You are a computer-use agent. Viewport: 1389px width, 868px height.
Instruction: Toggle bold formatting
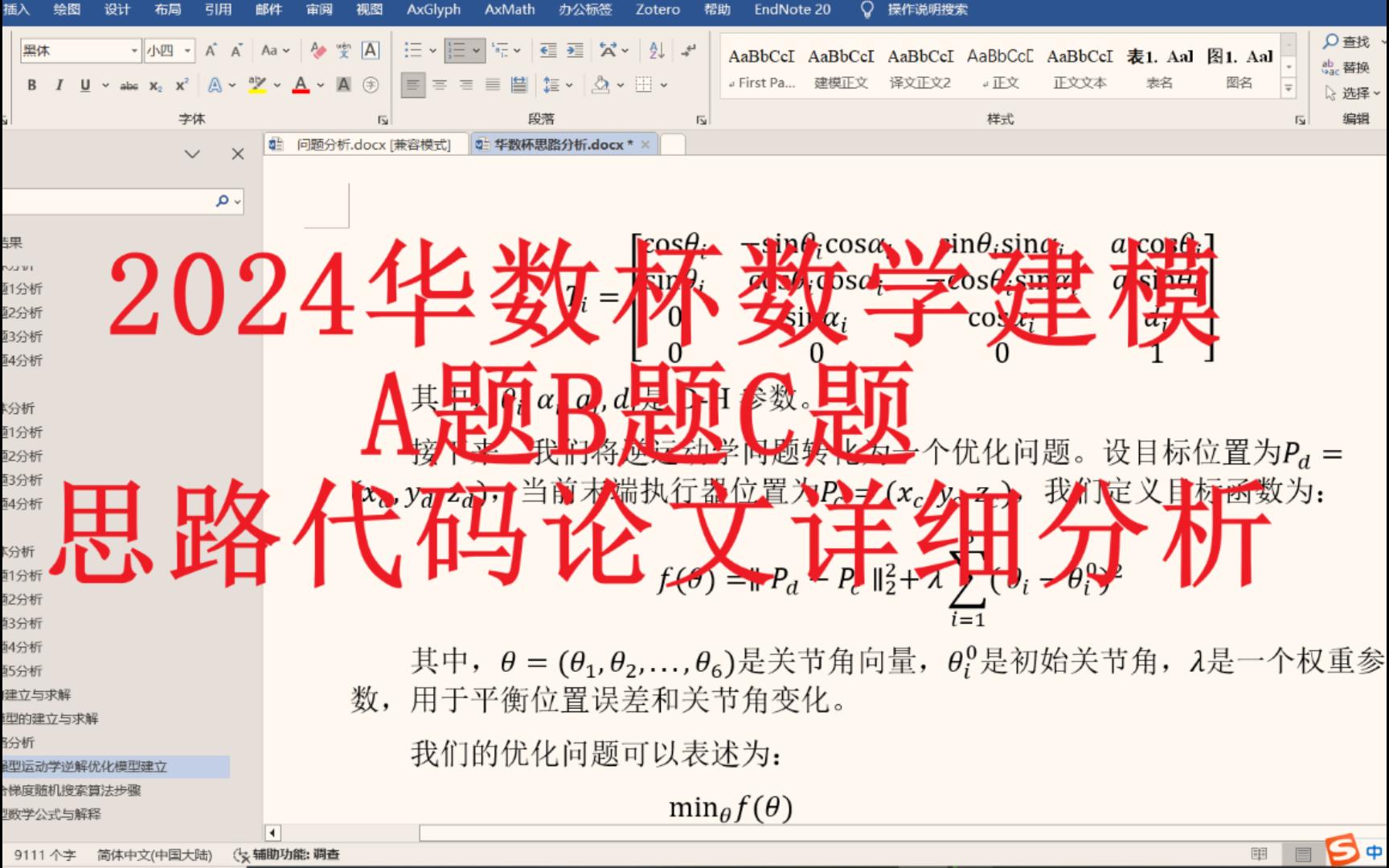click(x=31, y=84)
